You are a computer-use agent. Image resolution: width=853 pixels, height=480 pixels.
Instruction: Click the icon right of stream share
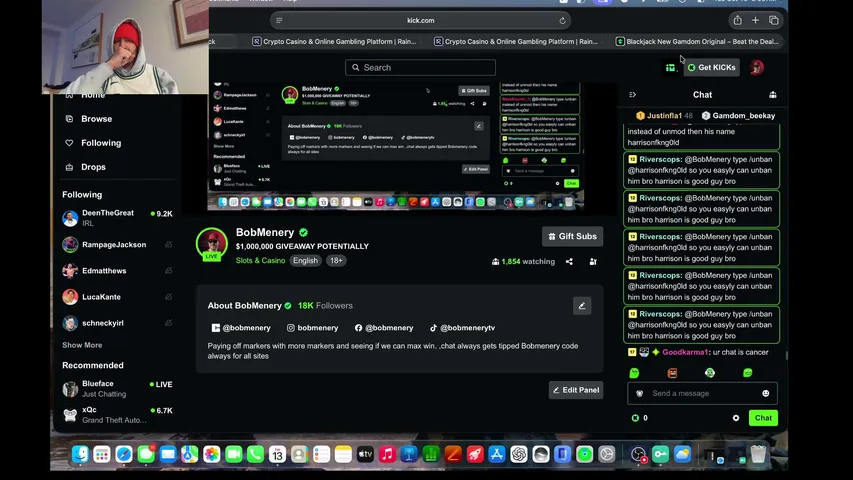593,262
